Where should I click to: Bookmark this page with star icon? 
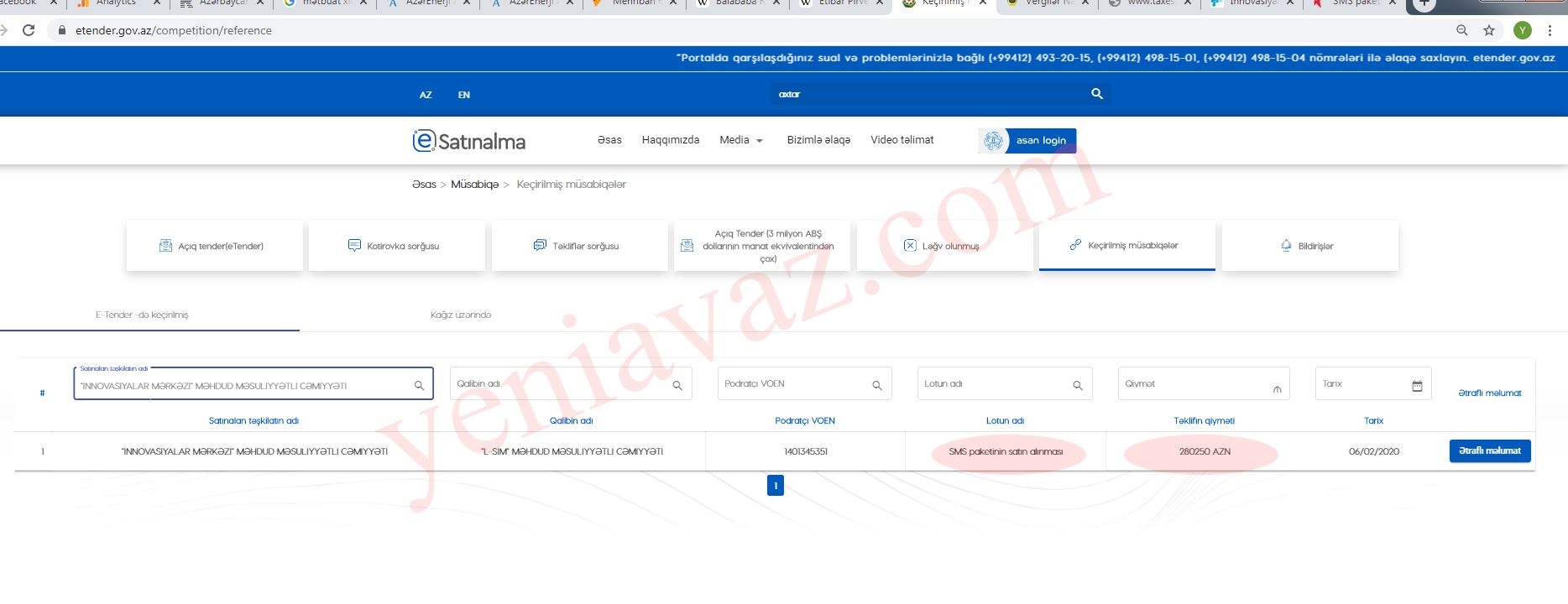pos(1488,30)
